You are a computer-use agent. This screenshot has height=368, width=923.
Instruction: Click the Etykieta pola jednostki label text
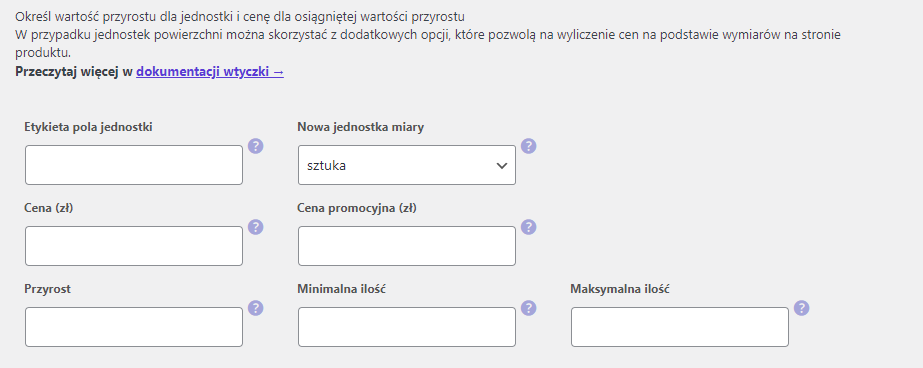click(x=88, y=127)
